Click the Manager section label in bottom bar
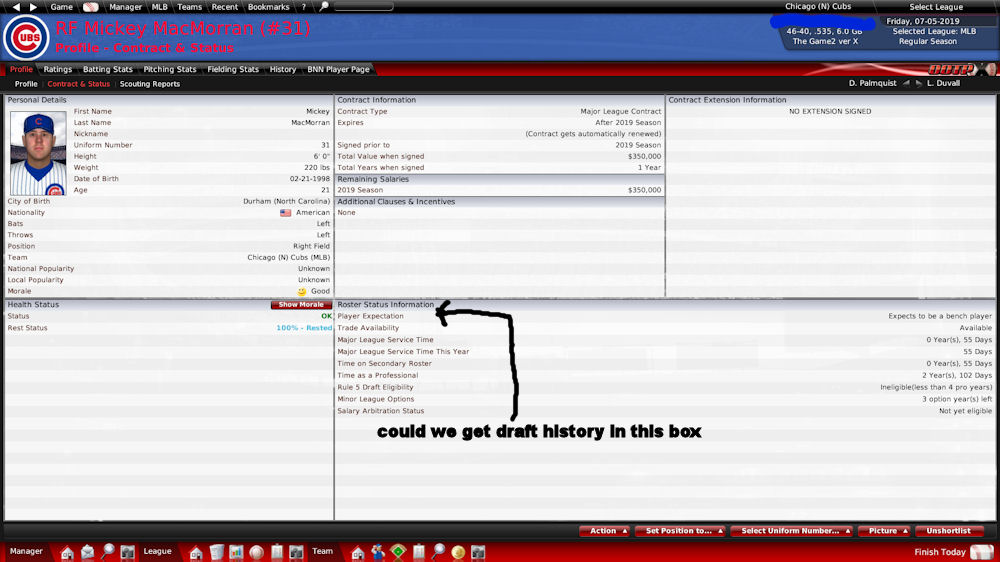This screenshot has height=562, width=1000. [x=26, y=552]
